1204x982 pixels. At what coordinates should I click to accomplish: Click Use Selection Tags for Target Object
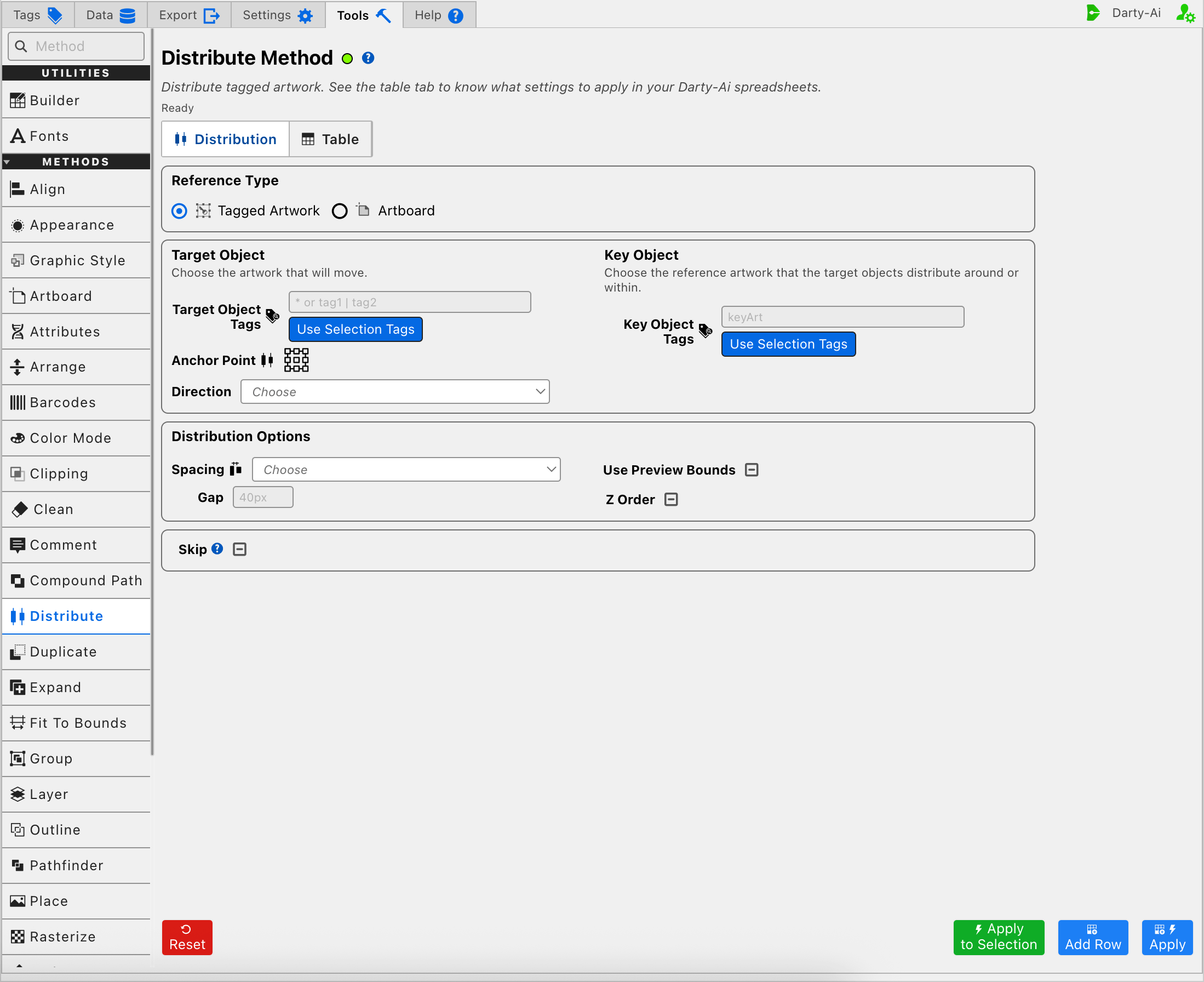pyautogui.click(x=356, y=329)
